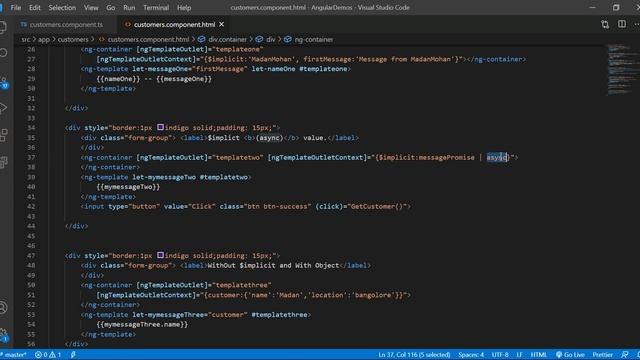
Task: Click '#templatethree' on line 53
Action: tap(279, 315)
